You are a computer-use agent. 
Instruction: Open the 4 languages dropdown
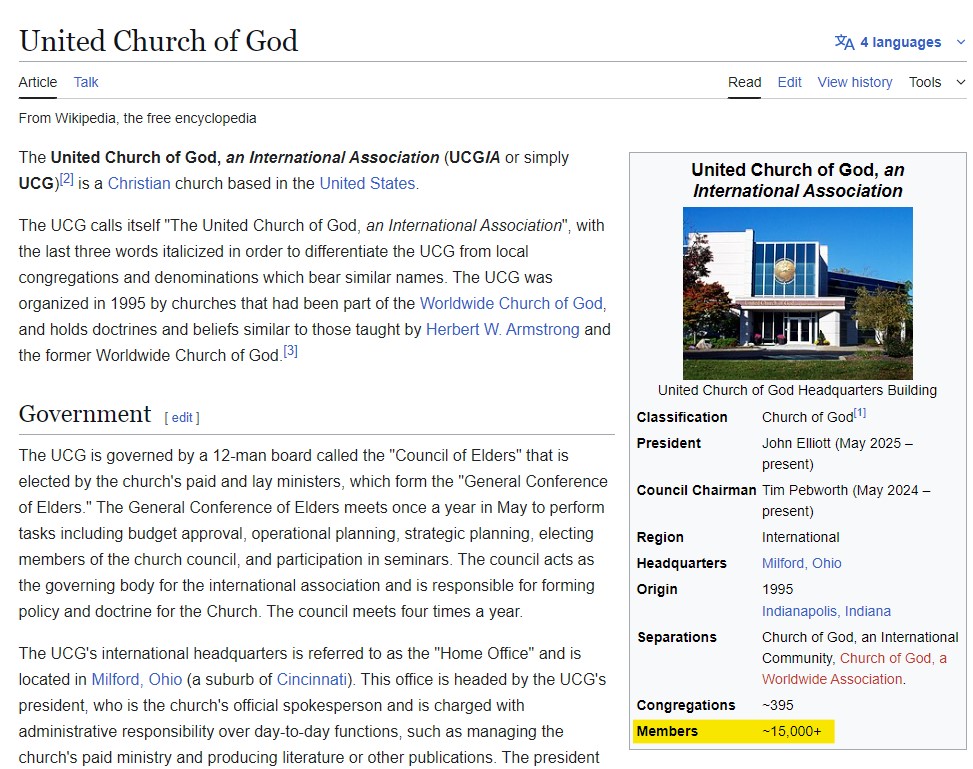(900, 42)
